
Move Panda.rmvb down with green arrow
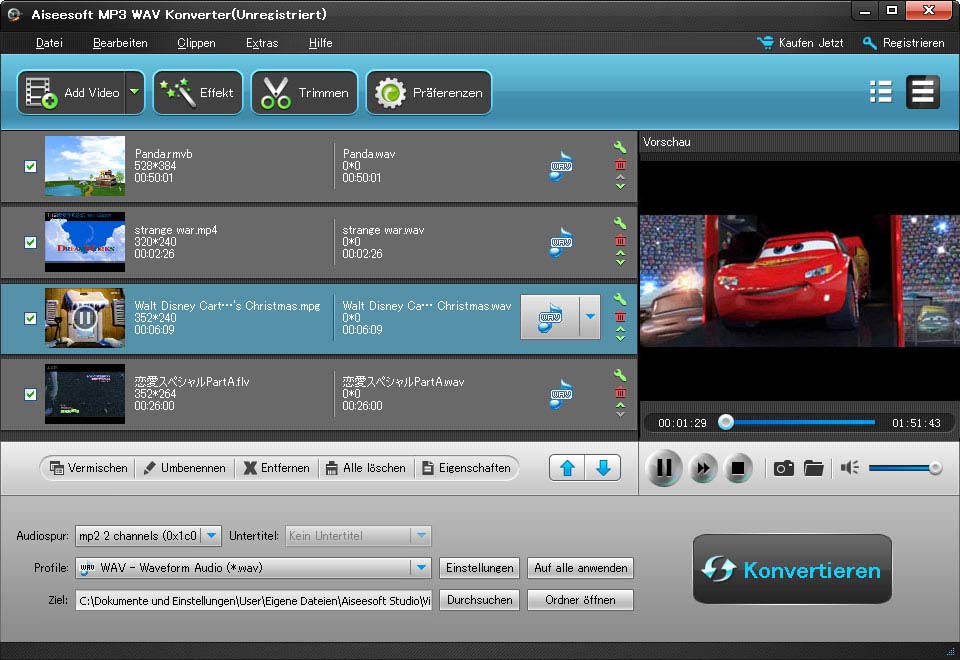620,186
